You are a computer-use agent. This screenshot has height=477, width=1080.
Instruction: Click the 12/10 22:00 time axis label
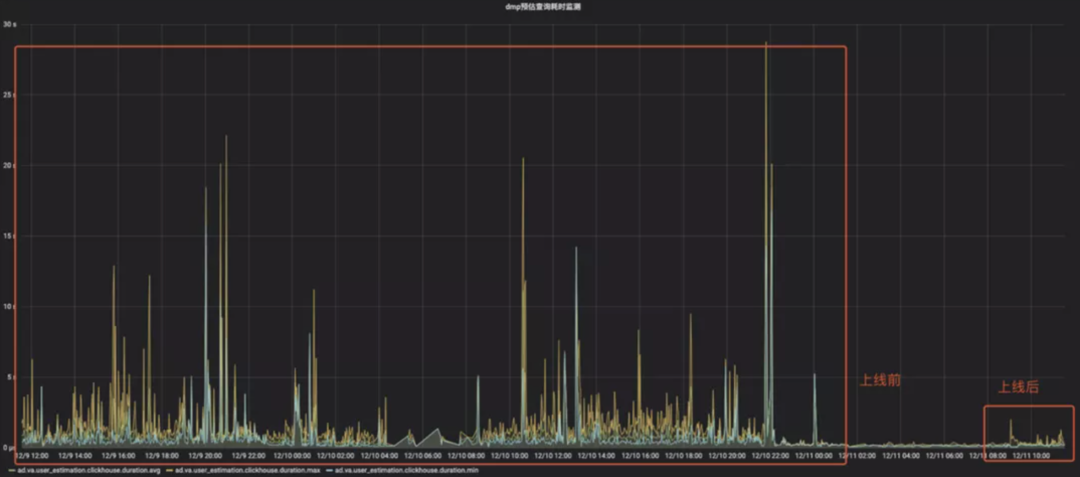(770, 456)
